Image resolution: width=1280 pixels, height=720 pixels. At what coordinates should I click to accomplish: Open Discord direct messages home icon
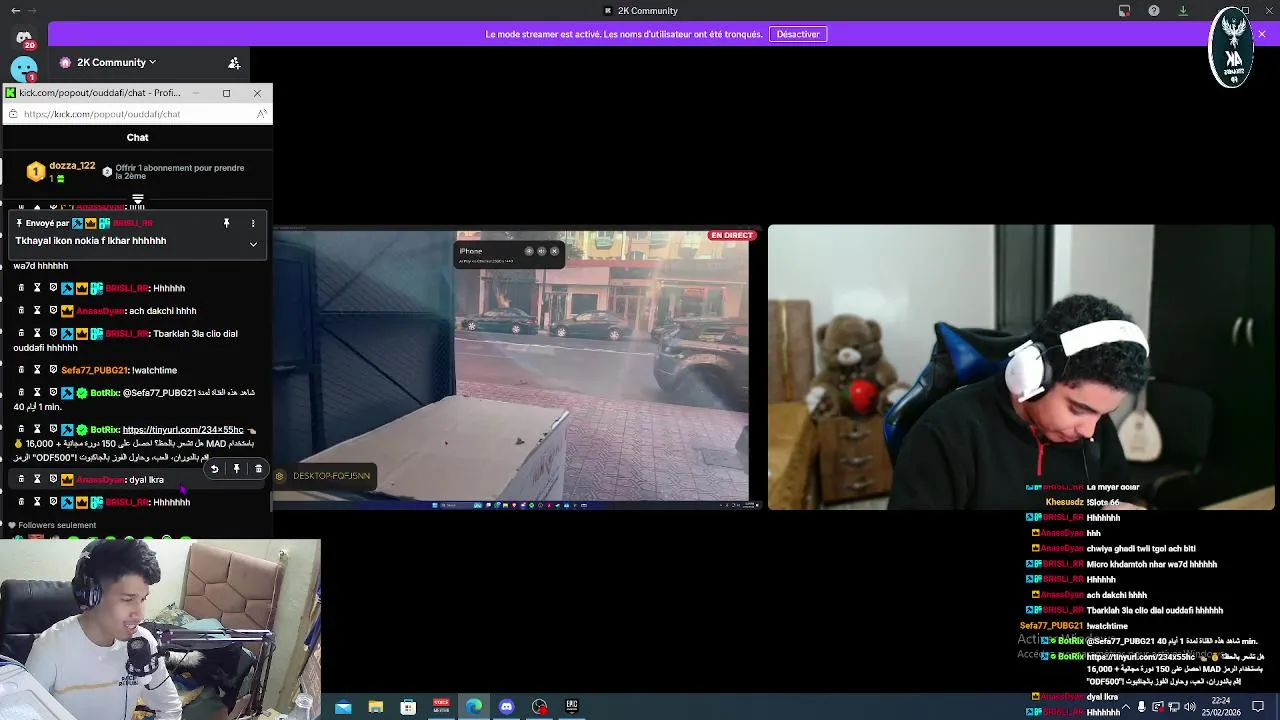pyautogui.click(x=24, y=39)
